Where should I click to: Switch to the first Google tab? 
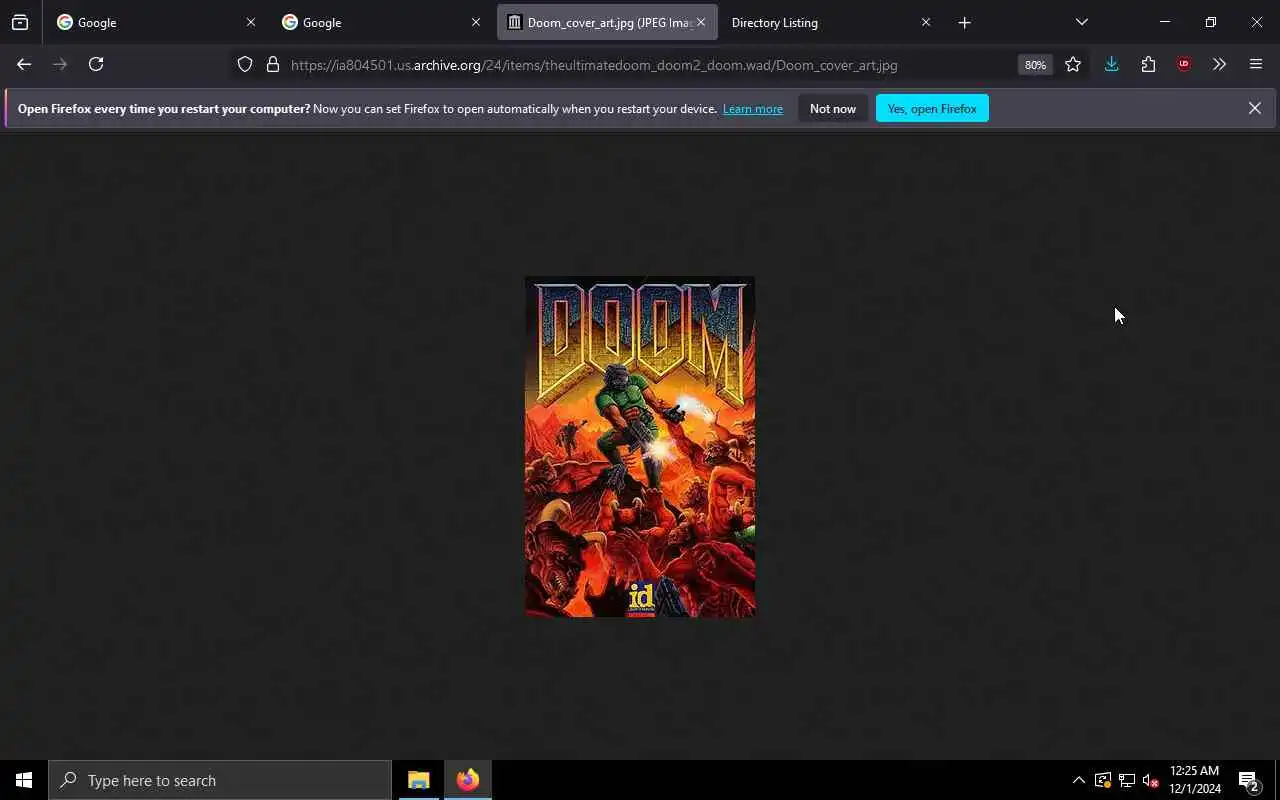(x=157, y=22)
